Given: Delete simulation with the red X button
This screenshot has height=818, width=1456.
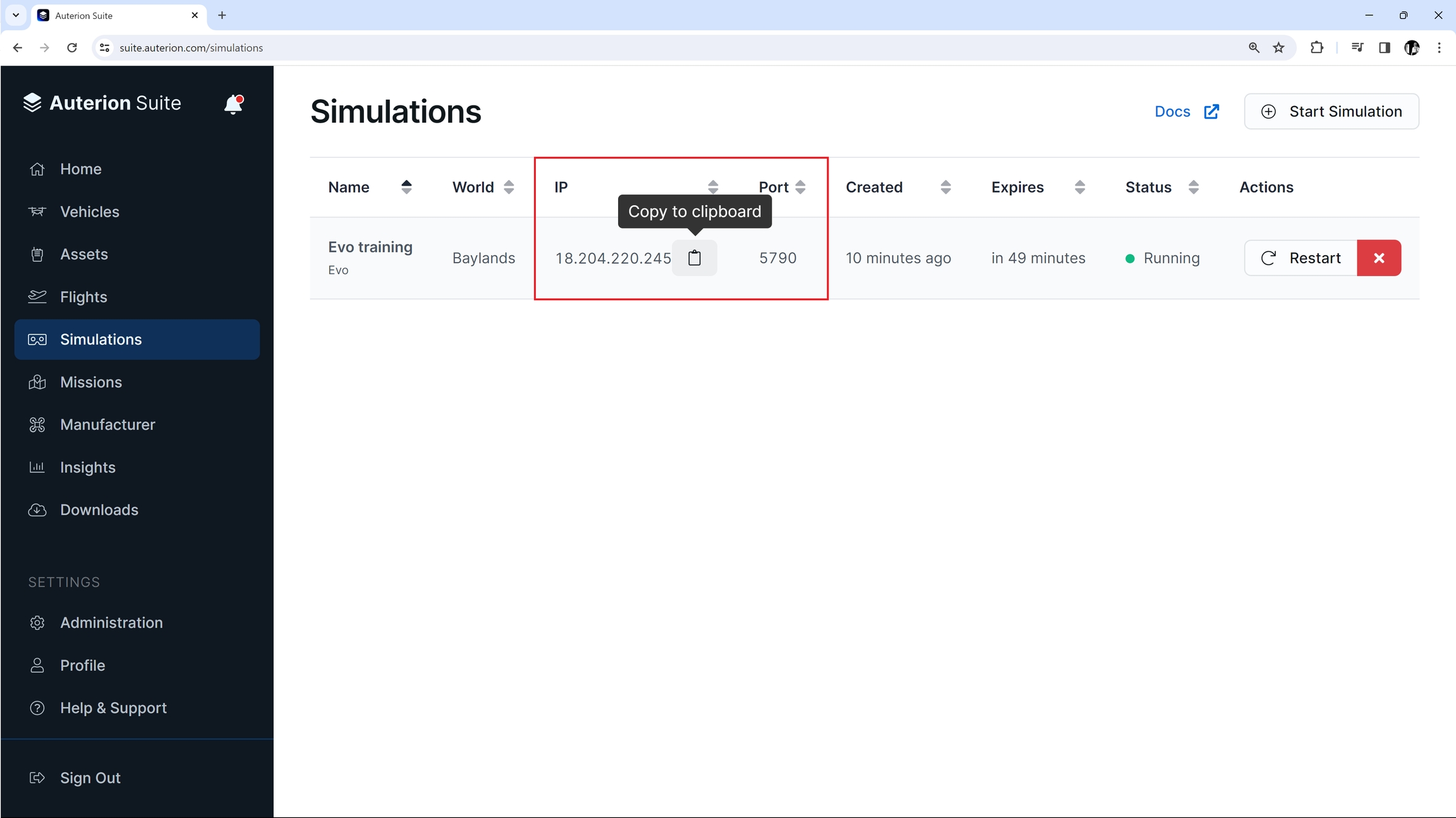Looking at the screenshot, I should (x=1379, y=258).
